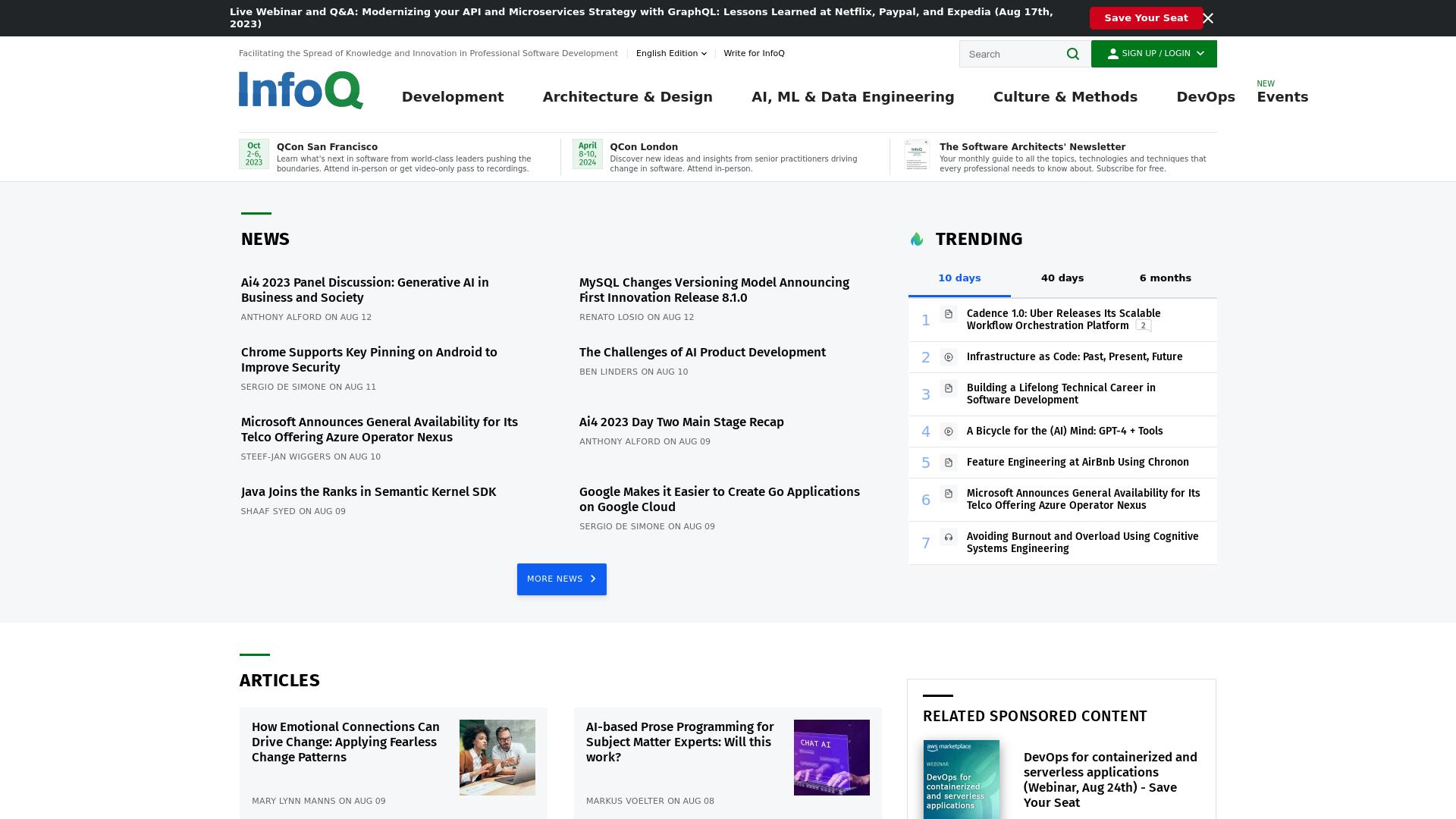Viewport: 1456px width, 819px height.
Task: Click author name Anthony Alford on Aug 12
Action: 281,318
